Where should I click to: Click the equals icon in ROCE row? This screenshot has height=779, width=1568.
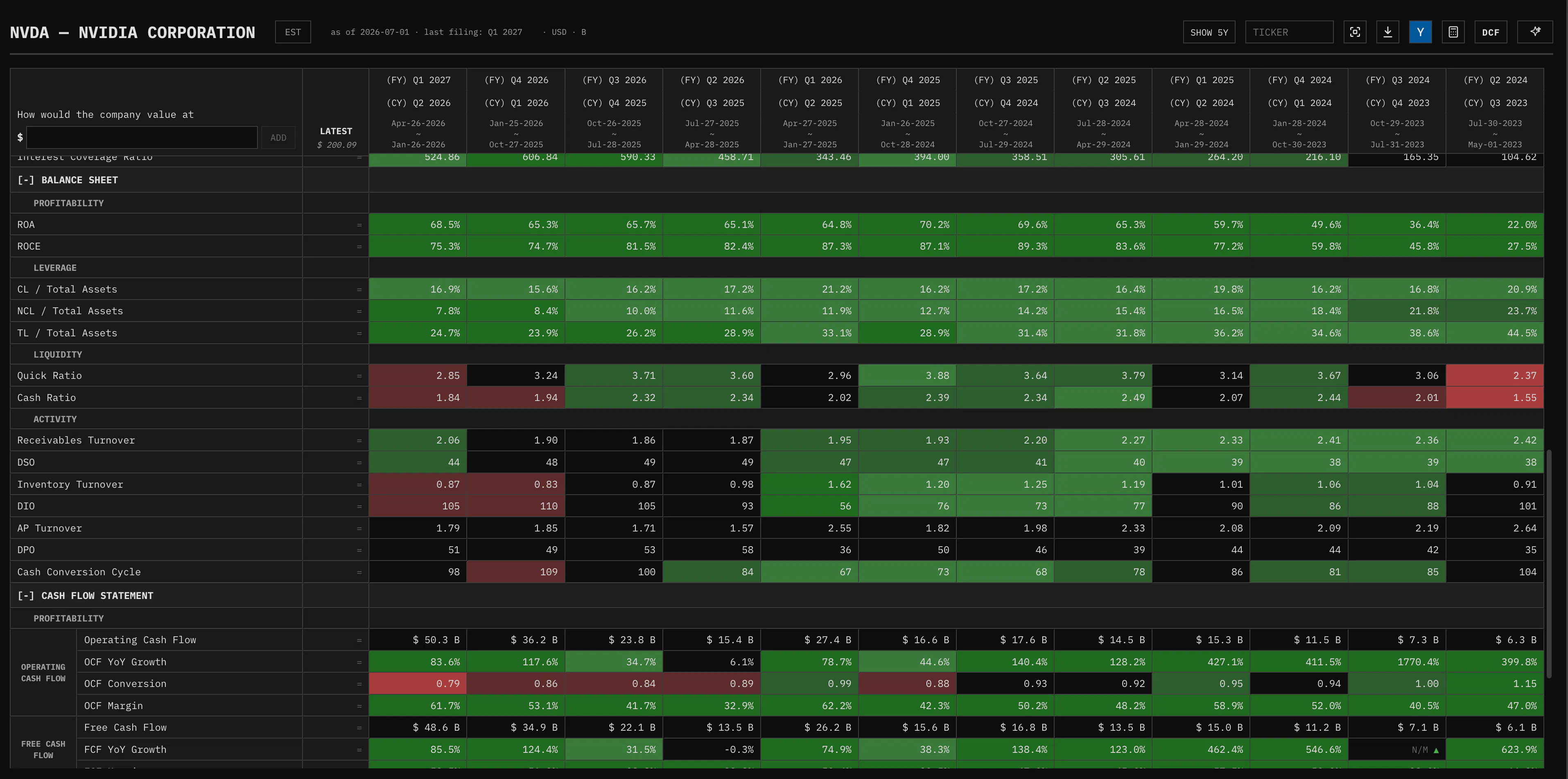point(359,246)
